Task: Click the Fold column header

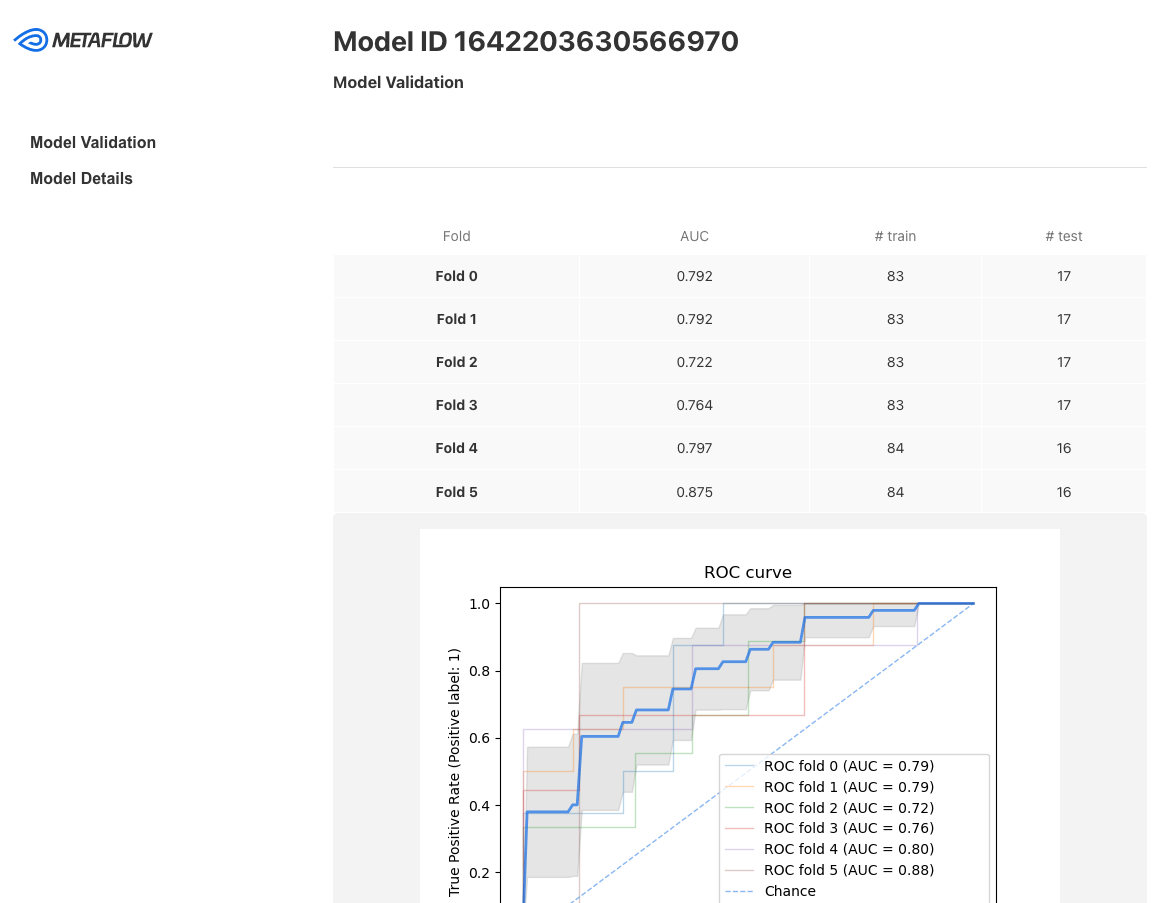Action: point(456,236)
